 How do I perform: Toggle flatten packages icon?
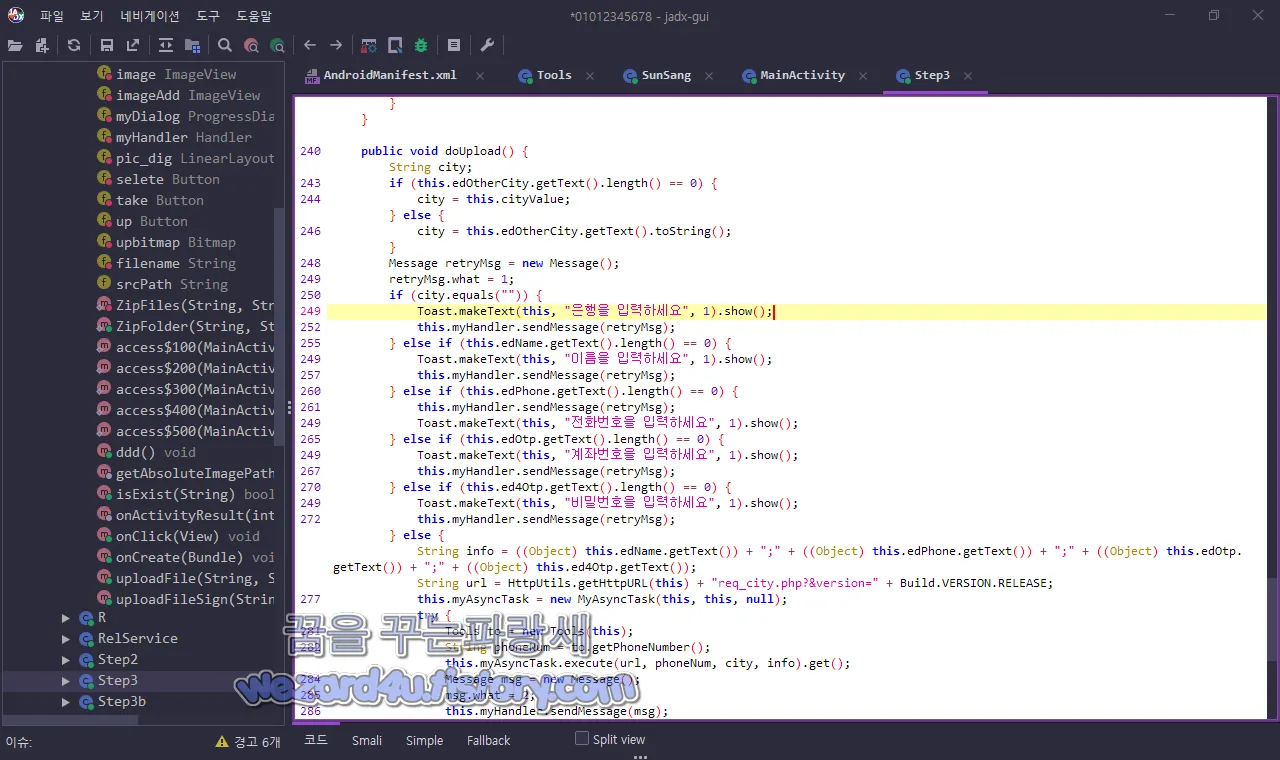tap(192, 45)
